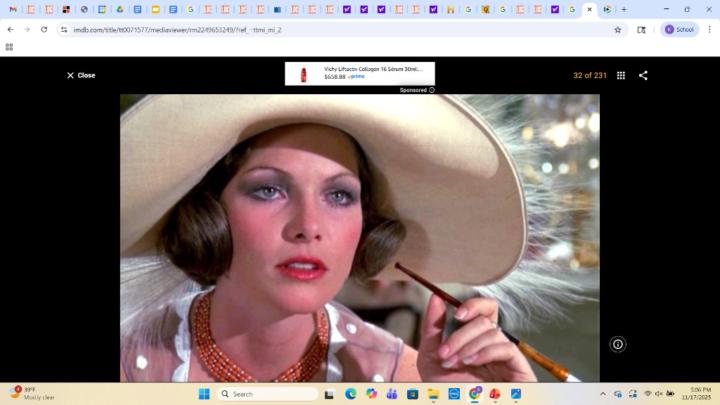Open the Chrome three-dot menu
Image resolution: width=720 pixels, height=405 pixels.
tap(709, 30)
